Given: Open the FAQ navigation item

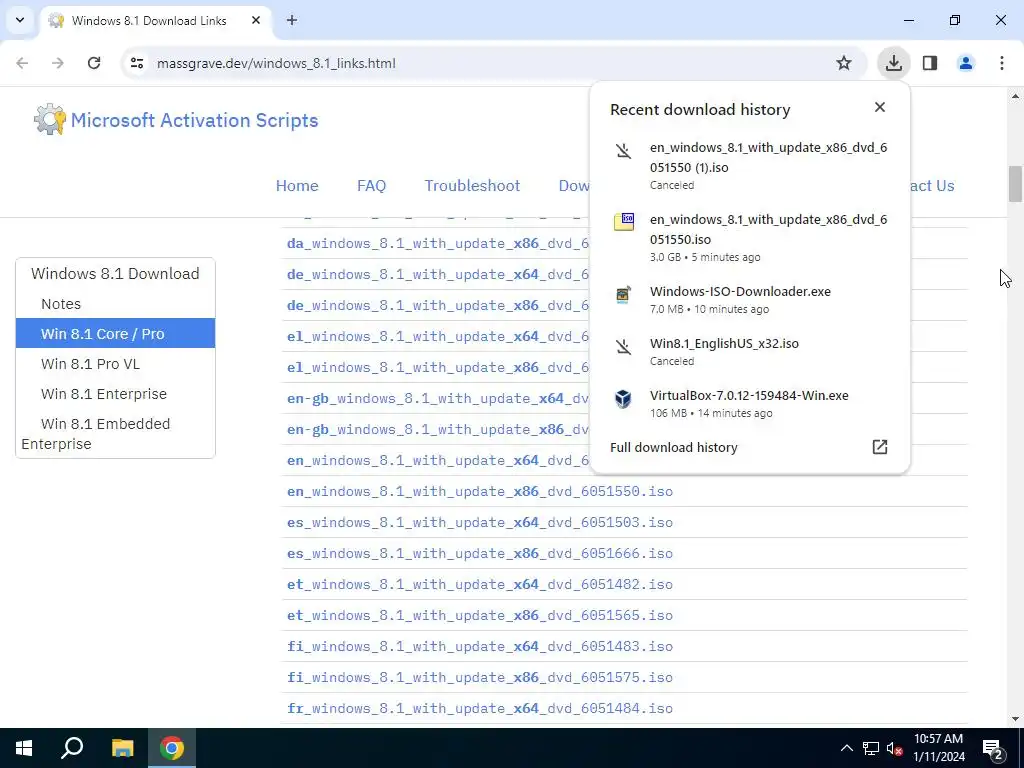Looking at the screenshot, I should point(372,185).
